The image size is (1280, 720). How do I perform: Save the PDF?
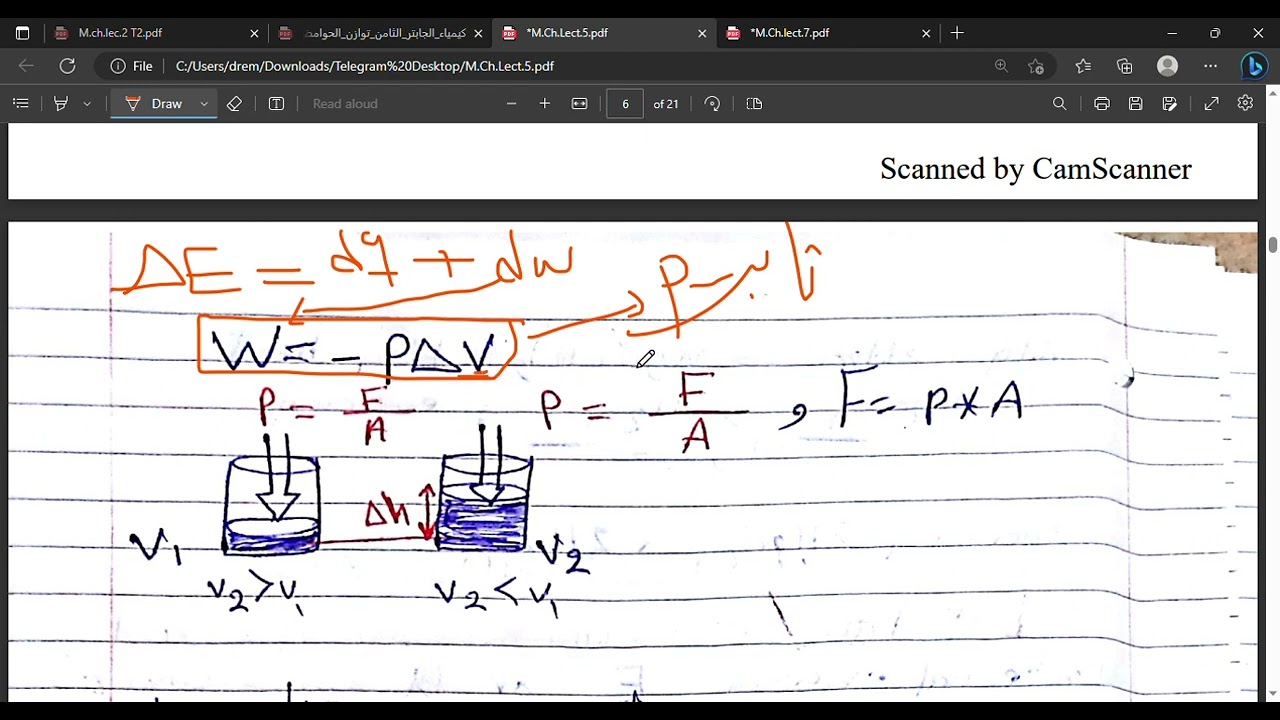[1135, 103]
